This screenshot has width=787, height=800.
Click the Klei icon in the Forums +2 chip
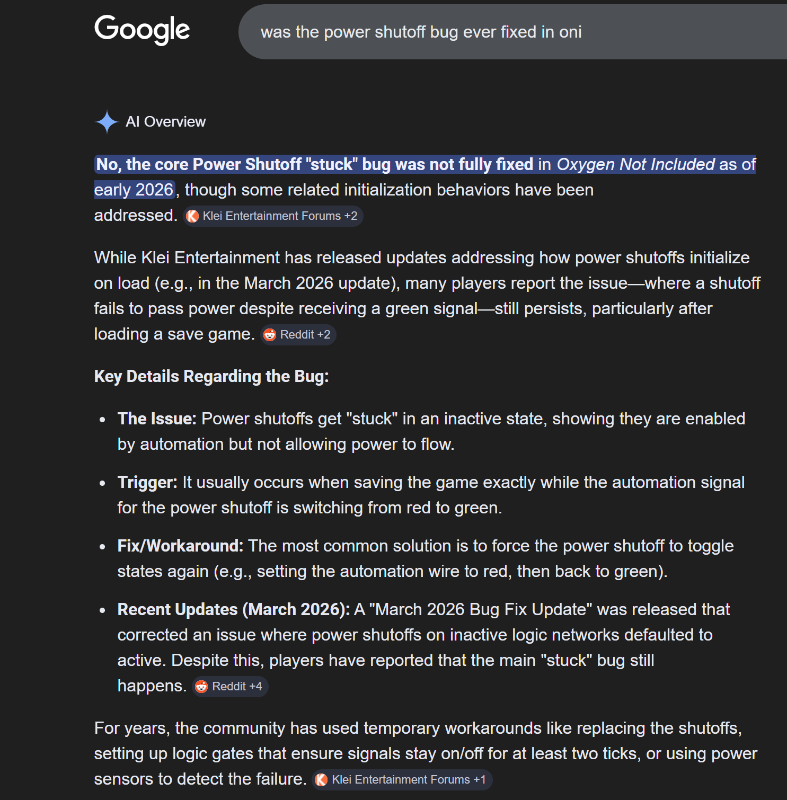click(x=193, y=216)
